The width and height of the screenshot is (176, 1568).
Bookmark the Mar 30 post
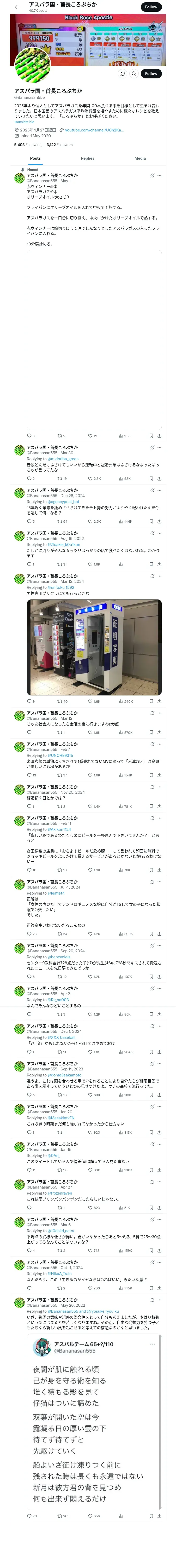[151, 479]
